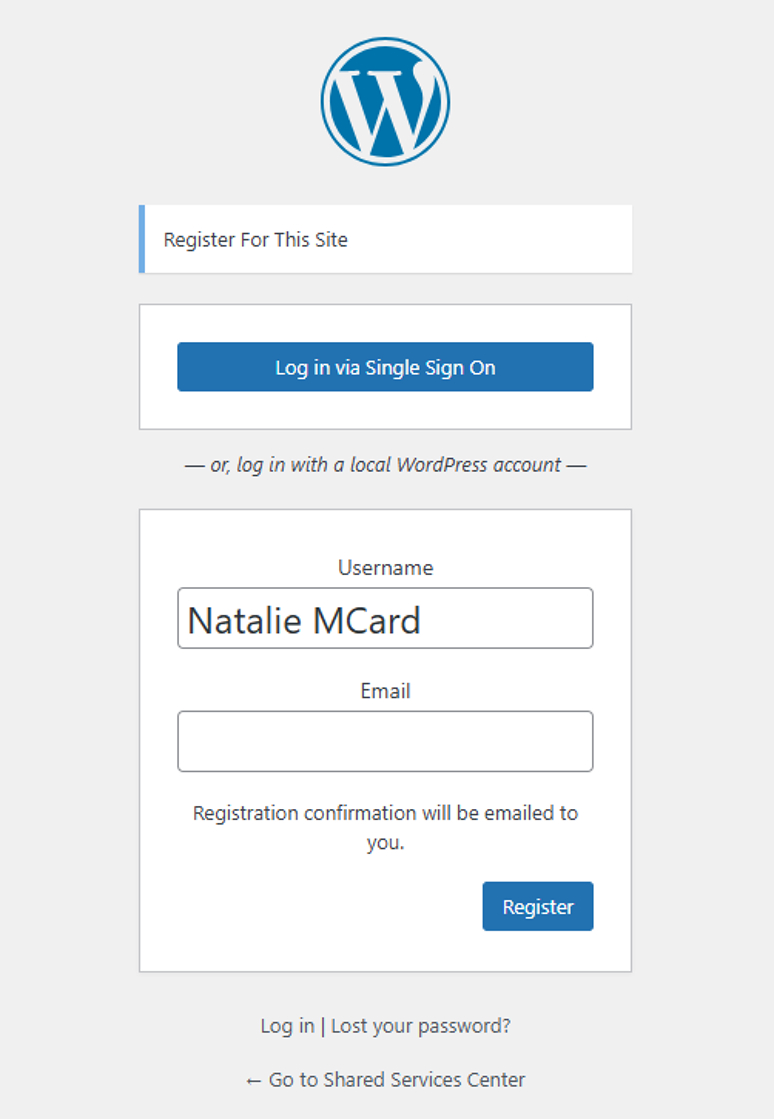Viewport: 774px width, 1119px height.
Task: Click the Log in via Single Sign On button
Action: pyautogui.click(x=385, y=367)
